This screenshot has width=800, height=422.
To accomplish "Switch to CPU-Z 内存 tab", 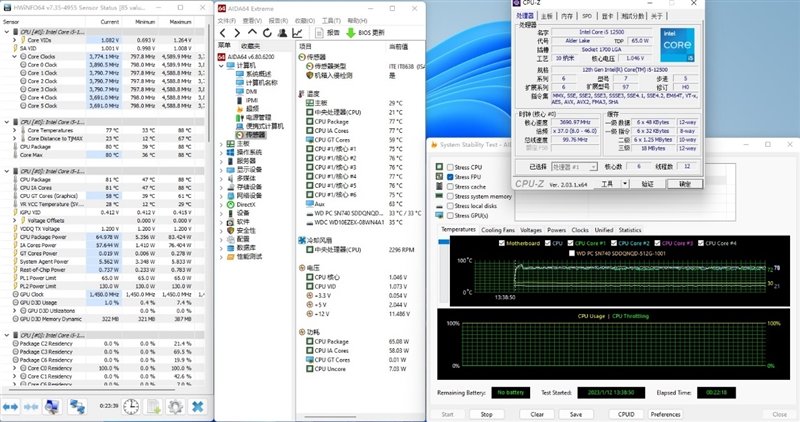I will (x=567, y=16).
